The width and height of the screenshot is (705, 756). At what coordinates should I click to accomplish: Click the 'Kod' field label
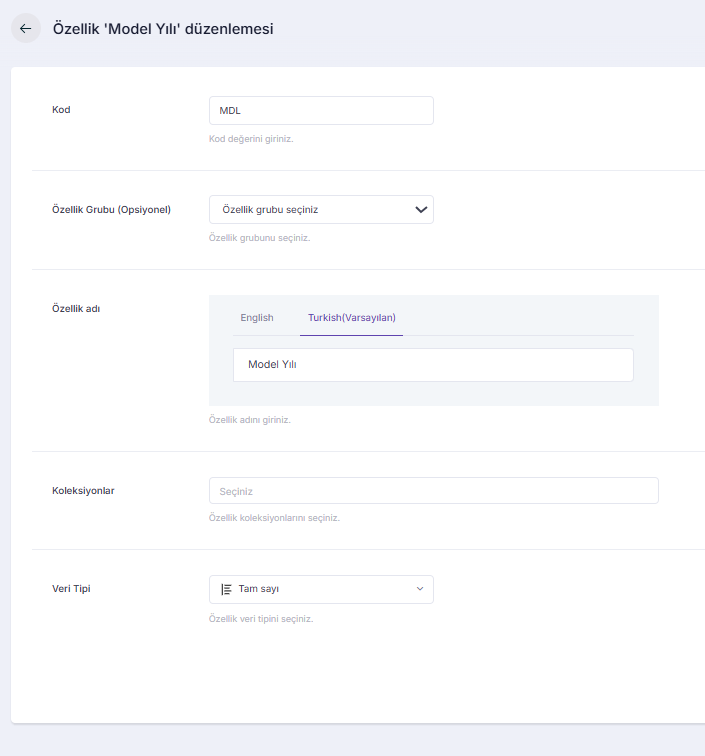coord(61,110)
